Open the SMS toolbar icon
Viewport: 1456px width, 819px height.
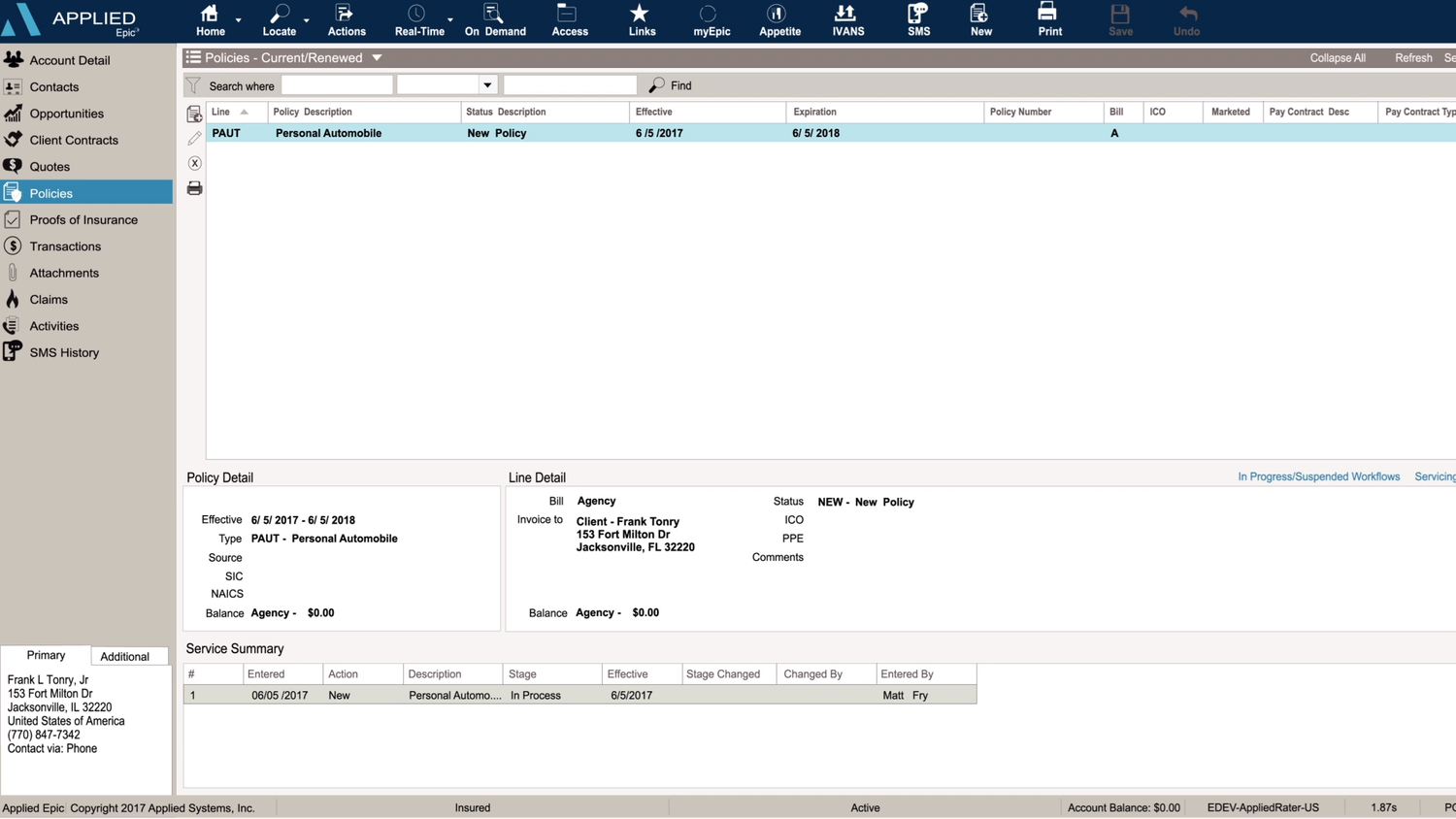click(x=917, y=19)
